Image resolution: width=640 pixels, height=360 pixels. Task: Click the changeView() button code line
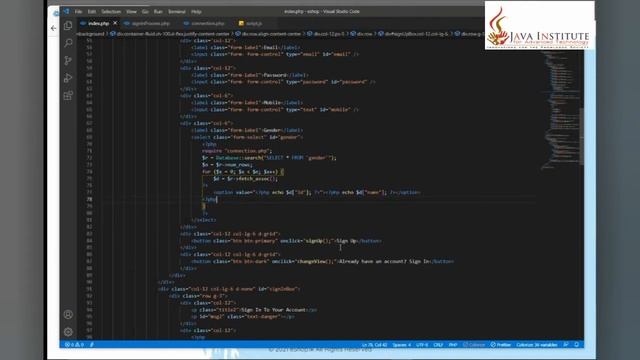pyautogui.click(x=322, y=261)
